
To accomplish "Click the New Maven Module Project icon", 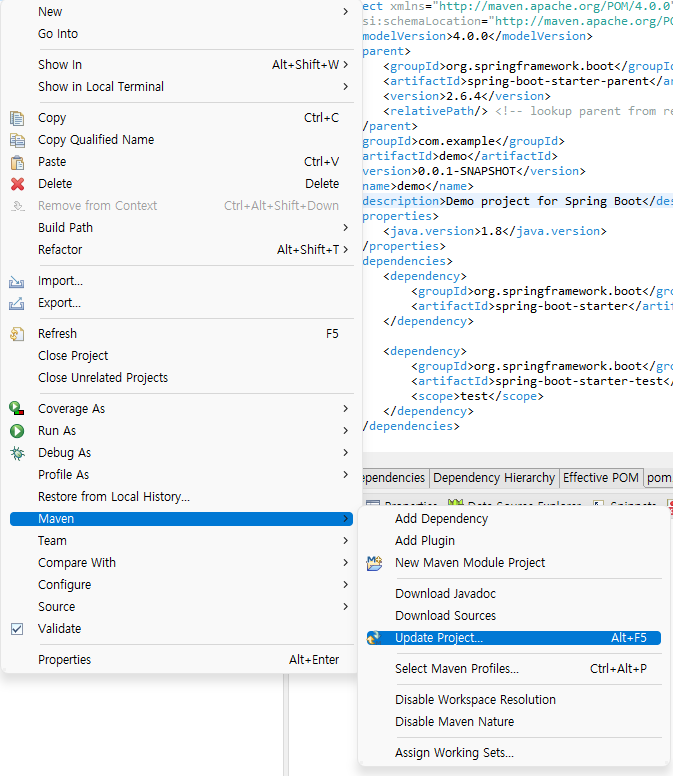I will point(375,563).
